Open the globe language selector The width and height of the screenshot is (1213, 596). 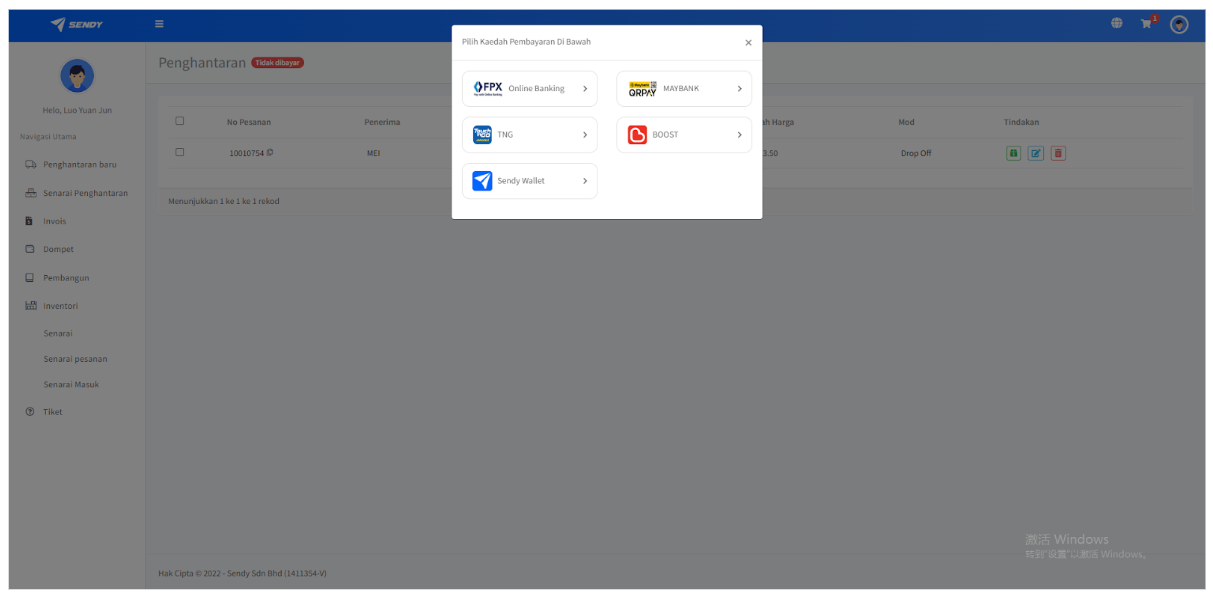point(1116,24)
